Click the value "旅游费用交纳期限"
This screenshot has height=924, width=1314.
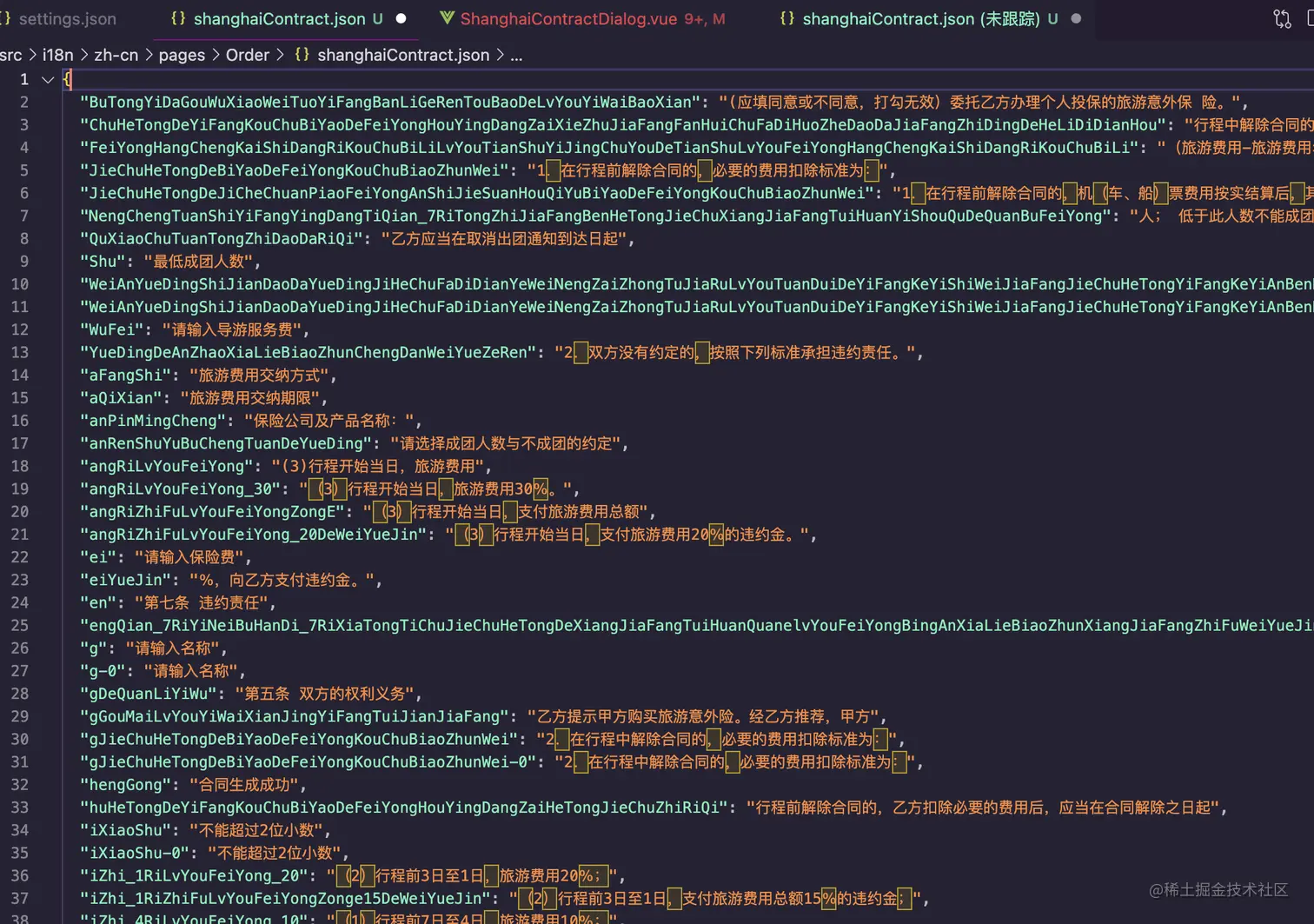(x=250, y=397)
